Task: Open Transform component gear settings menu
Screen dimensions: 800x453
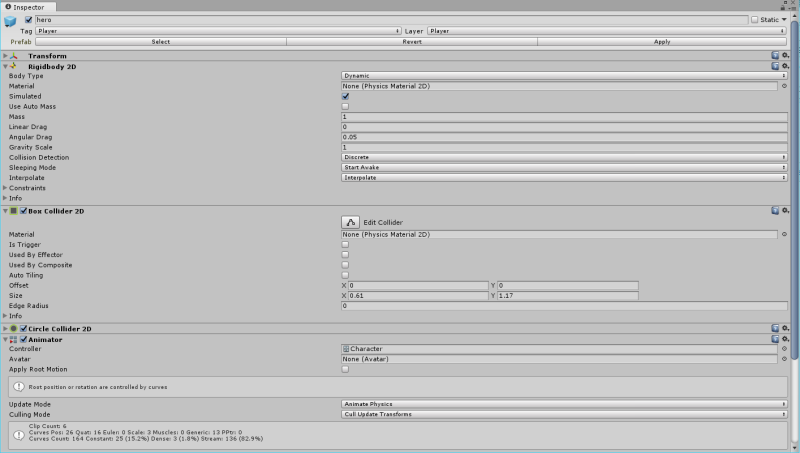Action: point(786,56)
